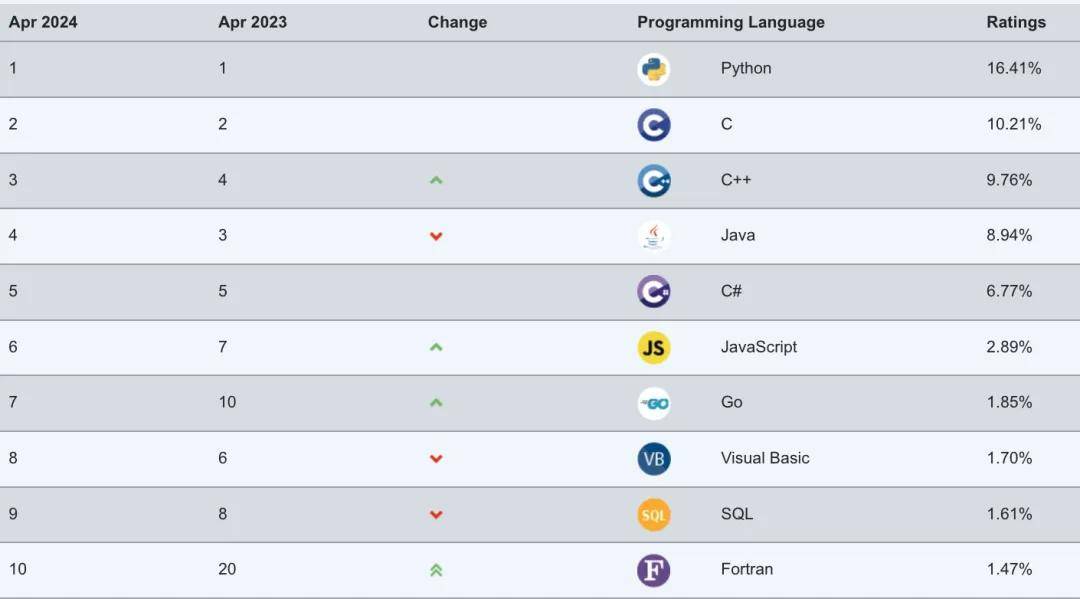Image resolution: width=1080 pixels, height=599 pixels.
Task: Click the C# logo icon
Action: [x=654, y=292]
